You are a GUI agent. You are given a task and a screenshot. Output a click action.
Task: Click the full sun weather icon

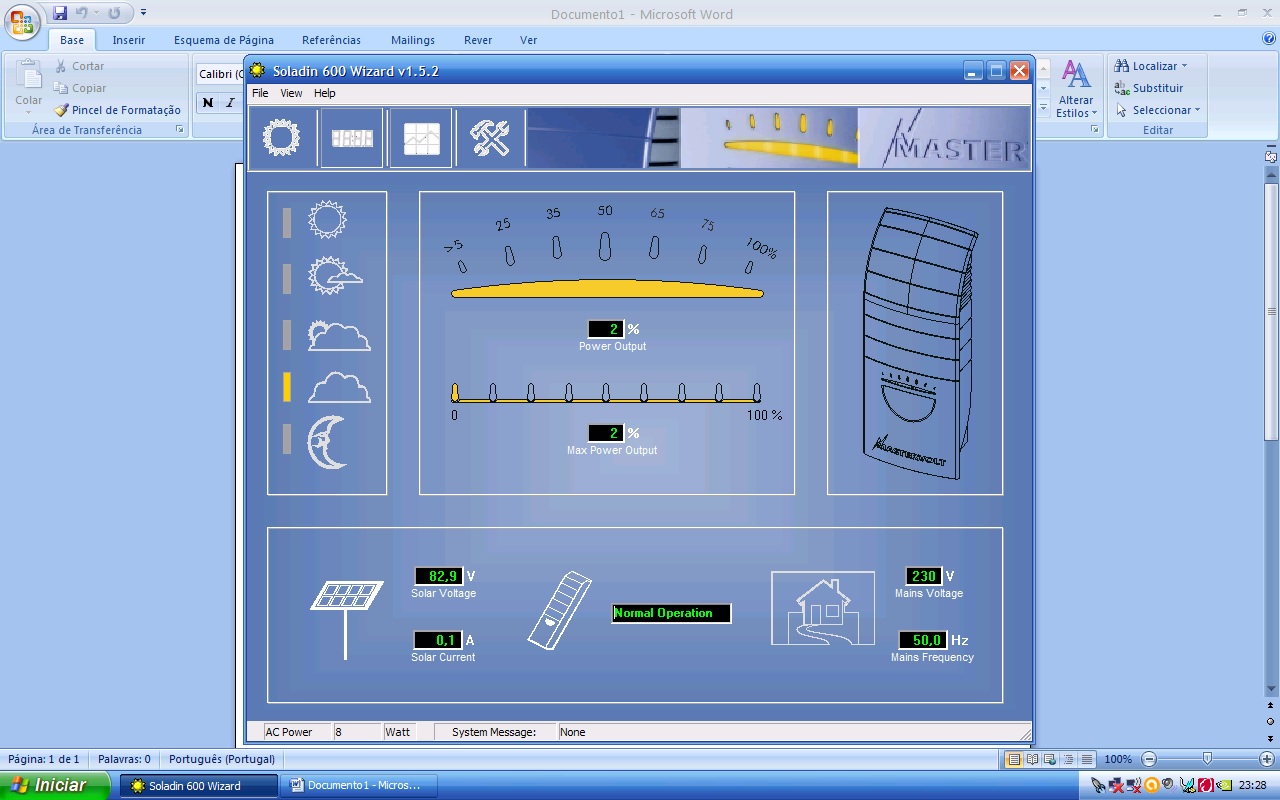pyautogui.click(x=327, y=219)
